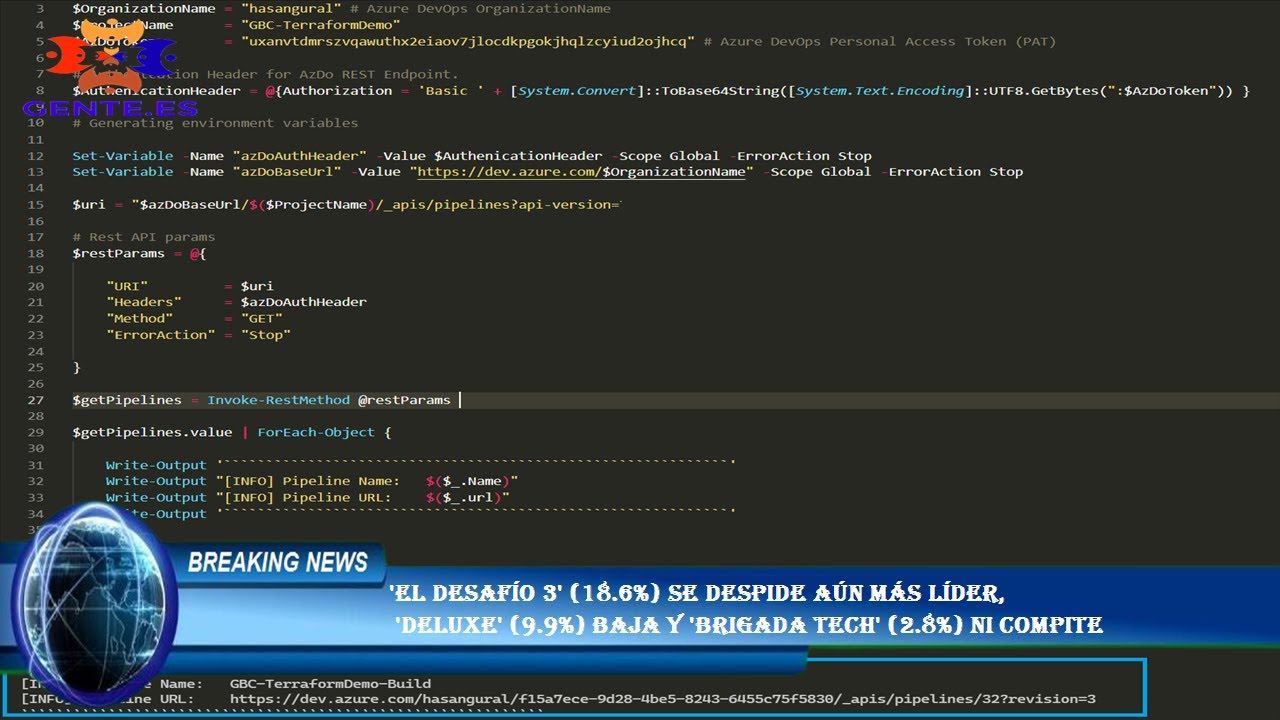Click System.Text.Encoding on line 8
This screenshot has width=1280, height=720.
click(x=881, y=91)
